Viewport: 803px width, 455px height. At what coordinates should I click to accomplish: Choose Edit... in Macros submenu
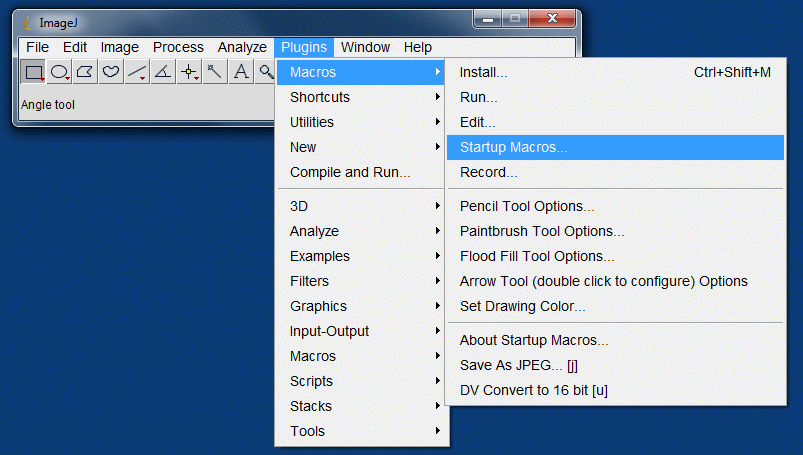point(616,122)
